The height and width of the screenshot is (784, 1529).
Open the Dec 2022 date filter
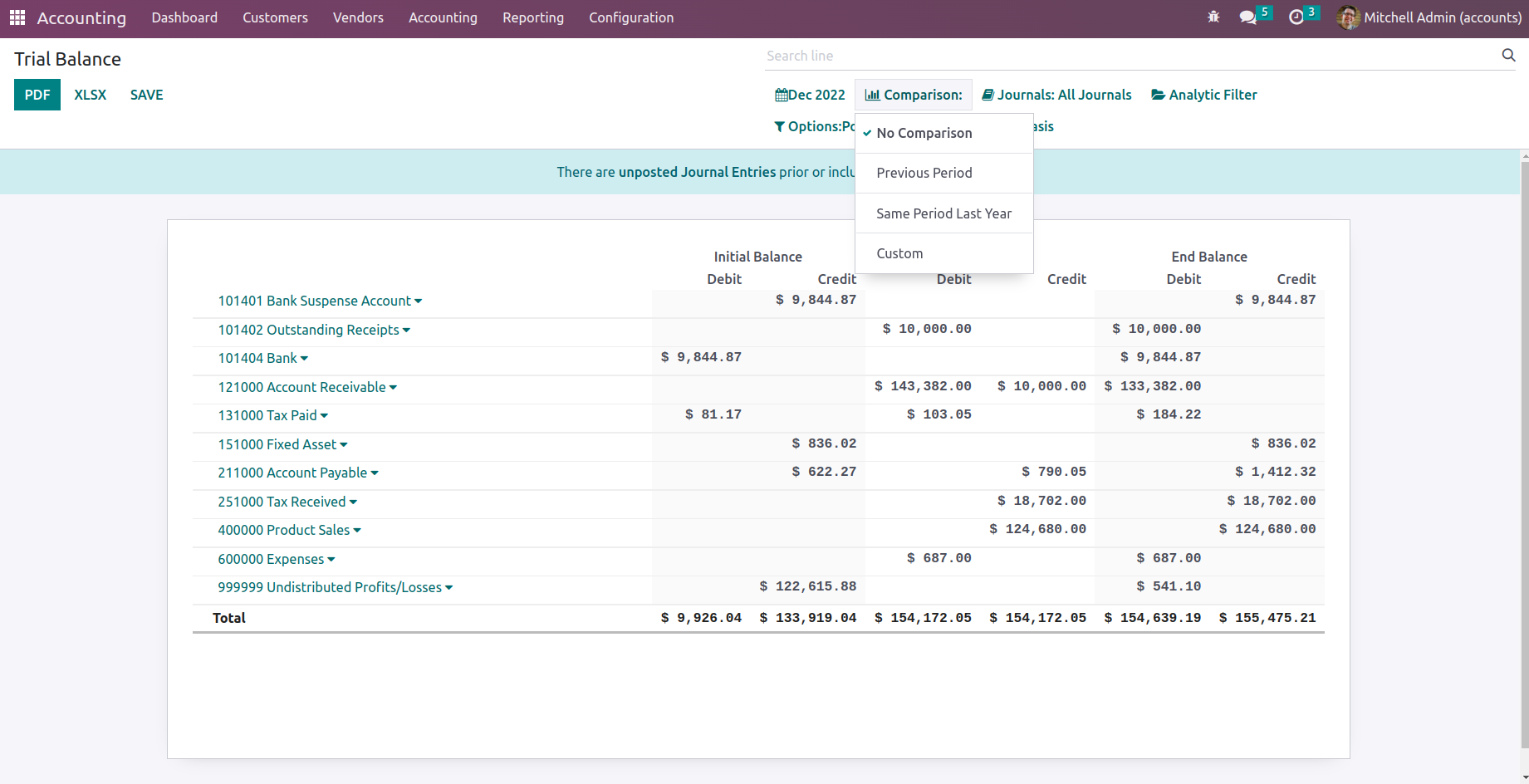pos(810,95)
